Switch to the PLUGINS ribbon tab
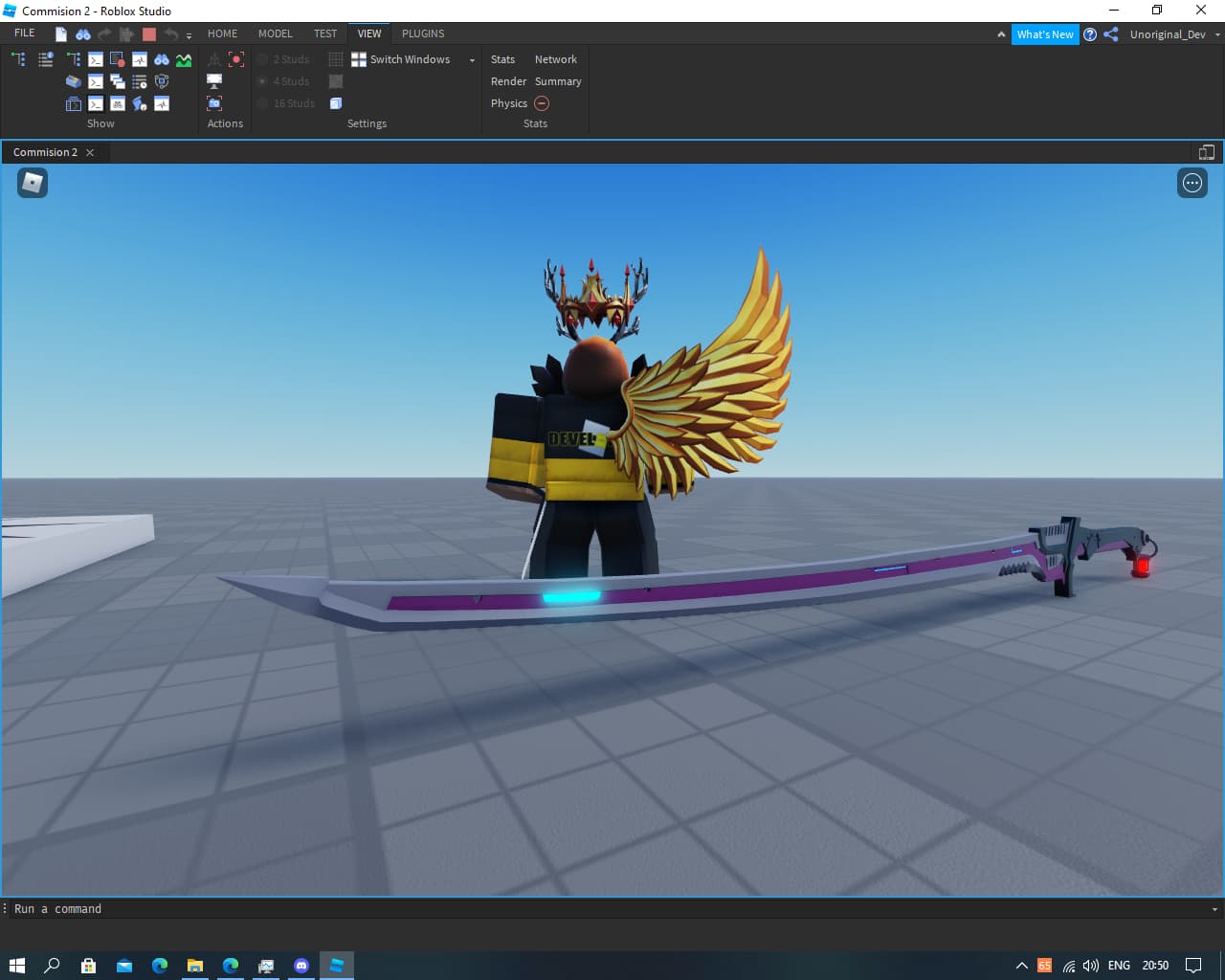Viewport: 1225px width, 980px height. (423, 33)
